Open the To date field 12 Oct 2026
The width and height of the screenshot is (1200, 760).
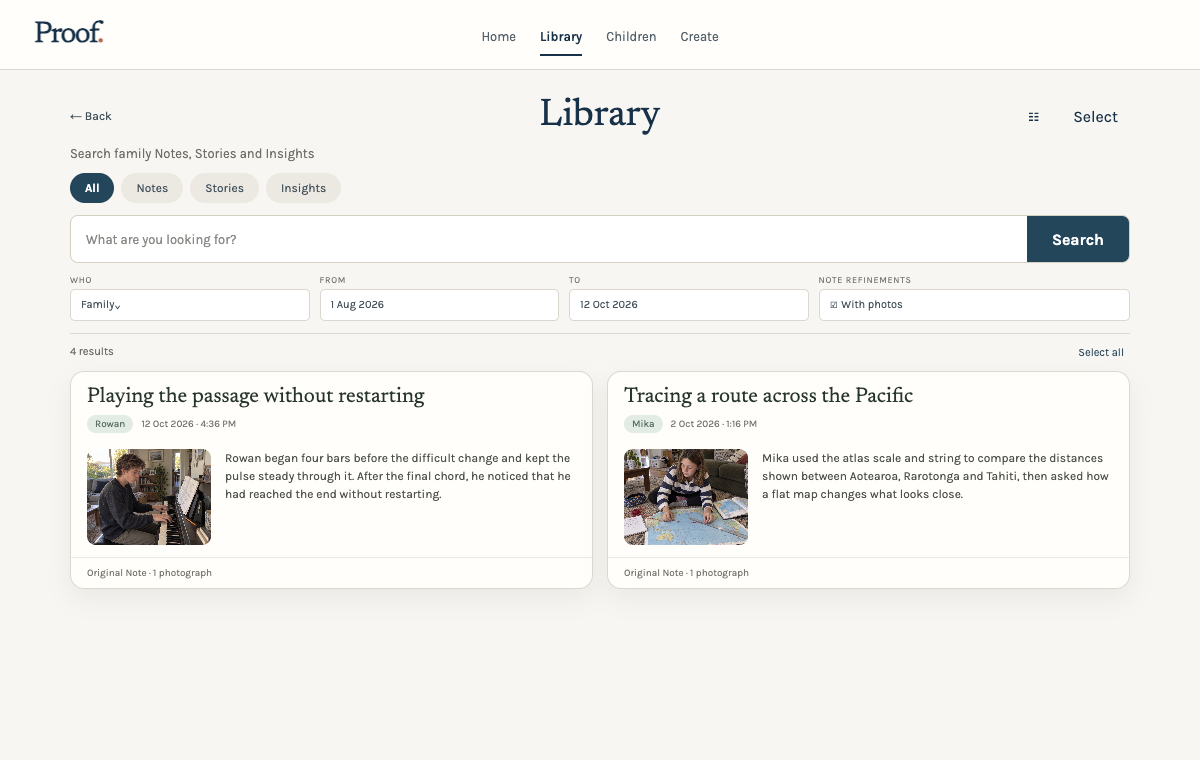[689, 305]
